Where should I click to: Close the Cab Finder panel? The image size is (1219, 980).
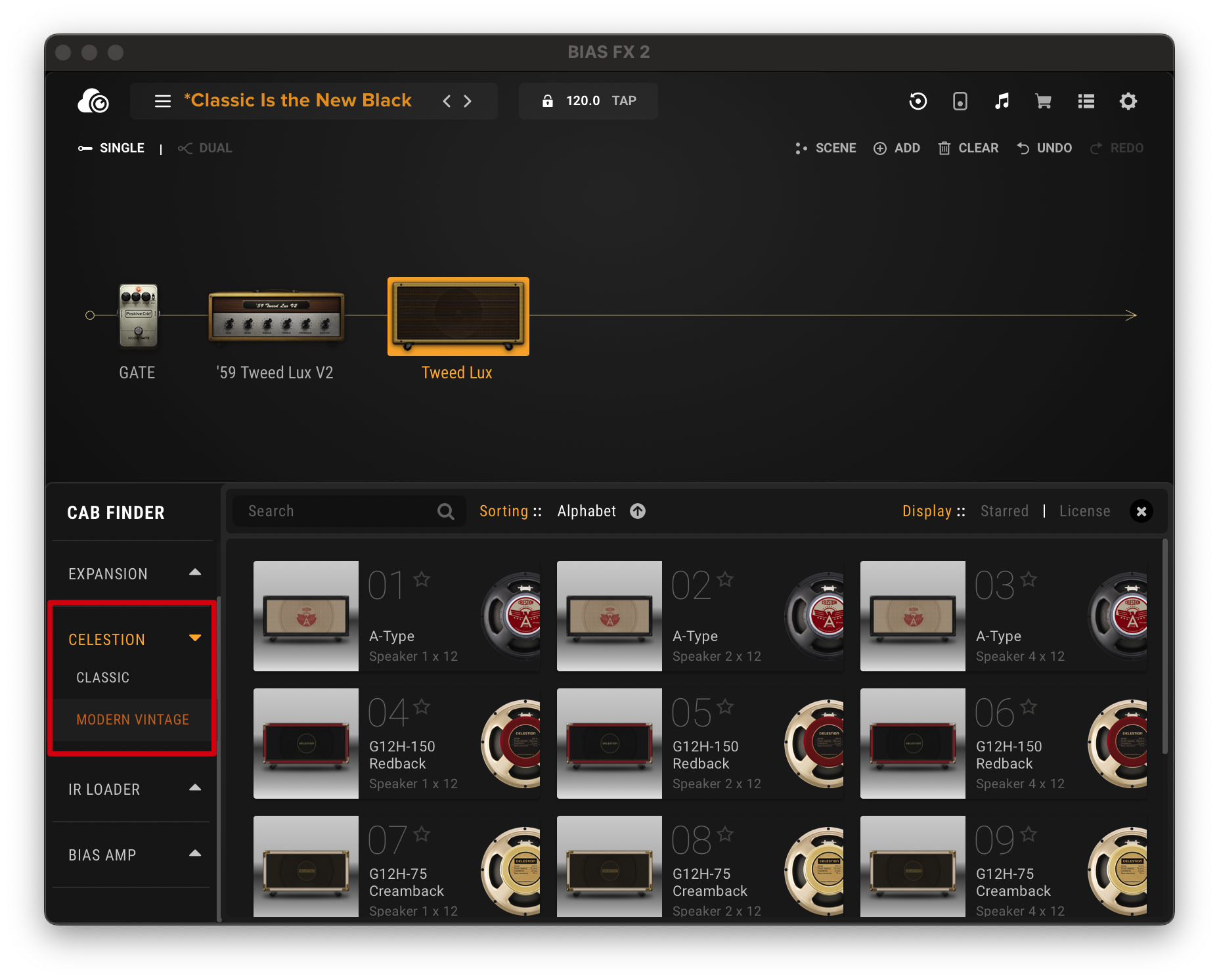coord(1141,511)
